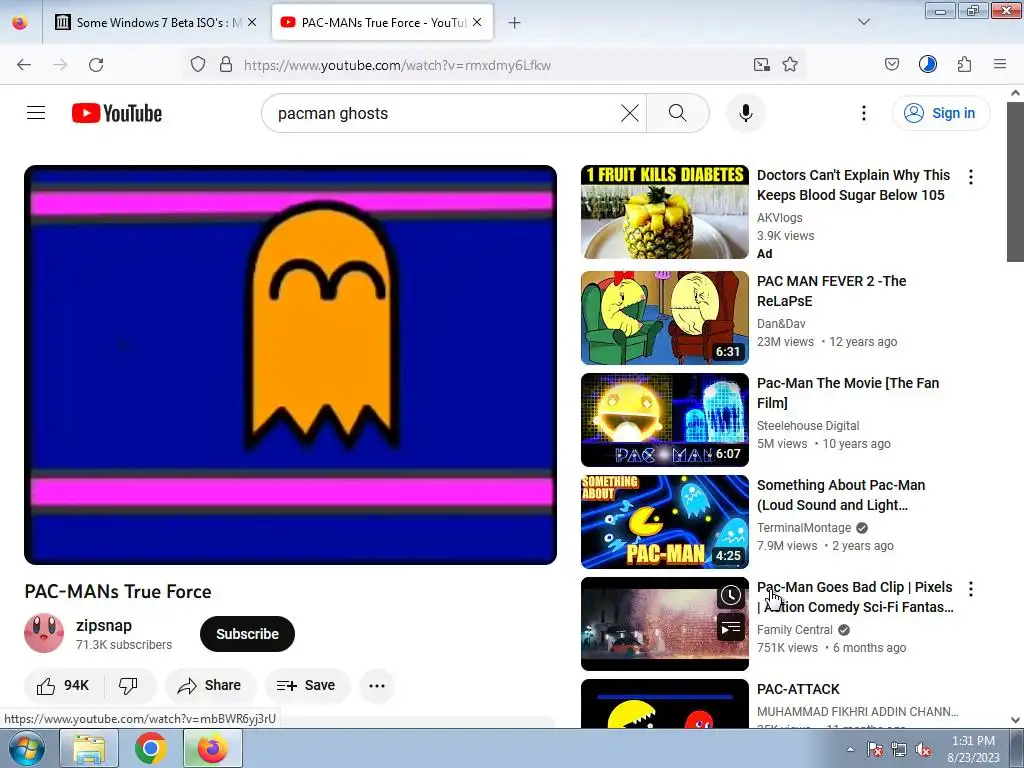Open PAC-ATTACK video title
The image size is (1024, 768).
pos(798,689)
